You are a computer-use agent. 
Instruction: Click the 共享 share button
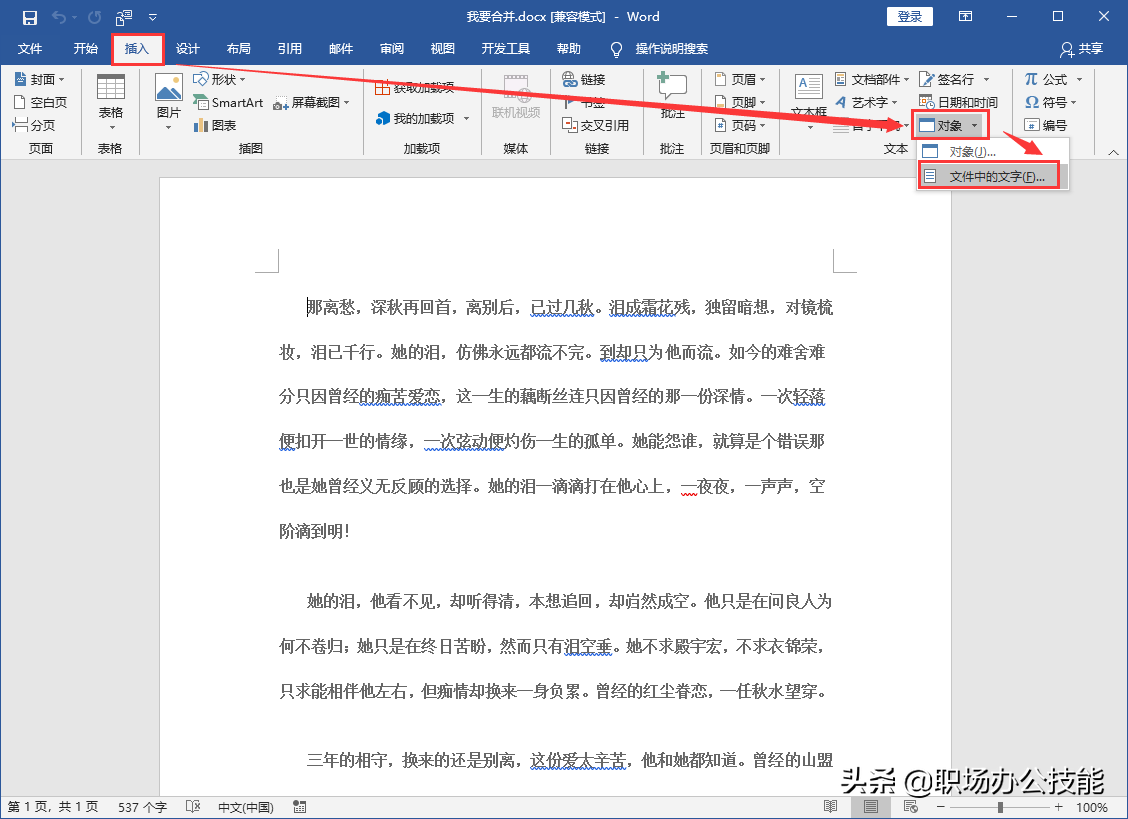pyautogui.click(x=1082, y=49)
